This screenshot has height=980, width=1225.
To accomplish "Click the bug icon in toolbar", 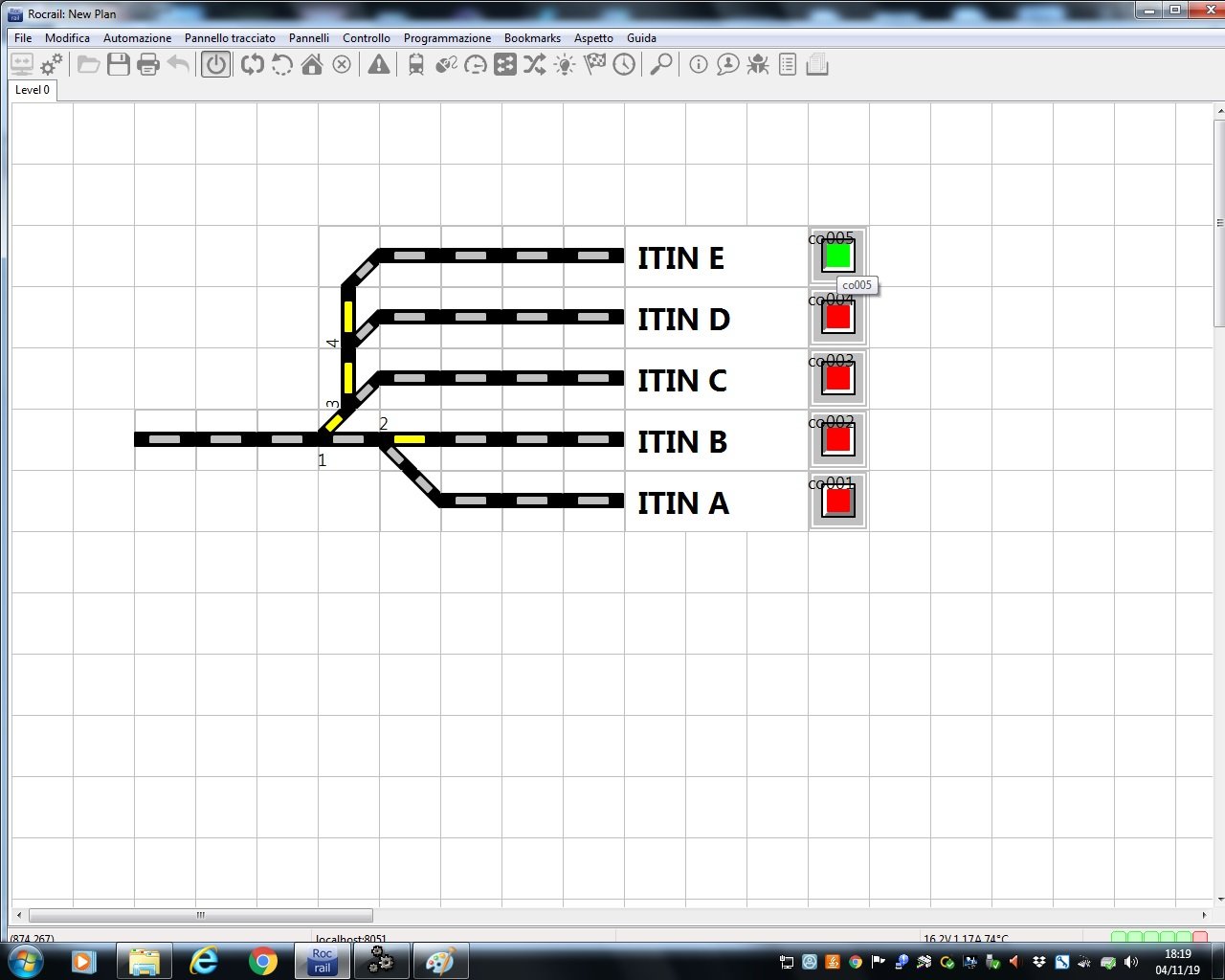I will [758, 65].
